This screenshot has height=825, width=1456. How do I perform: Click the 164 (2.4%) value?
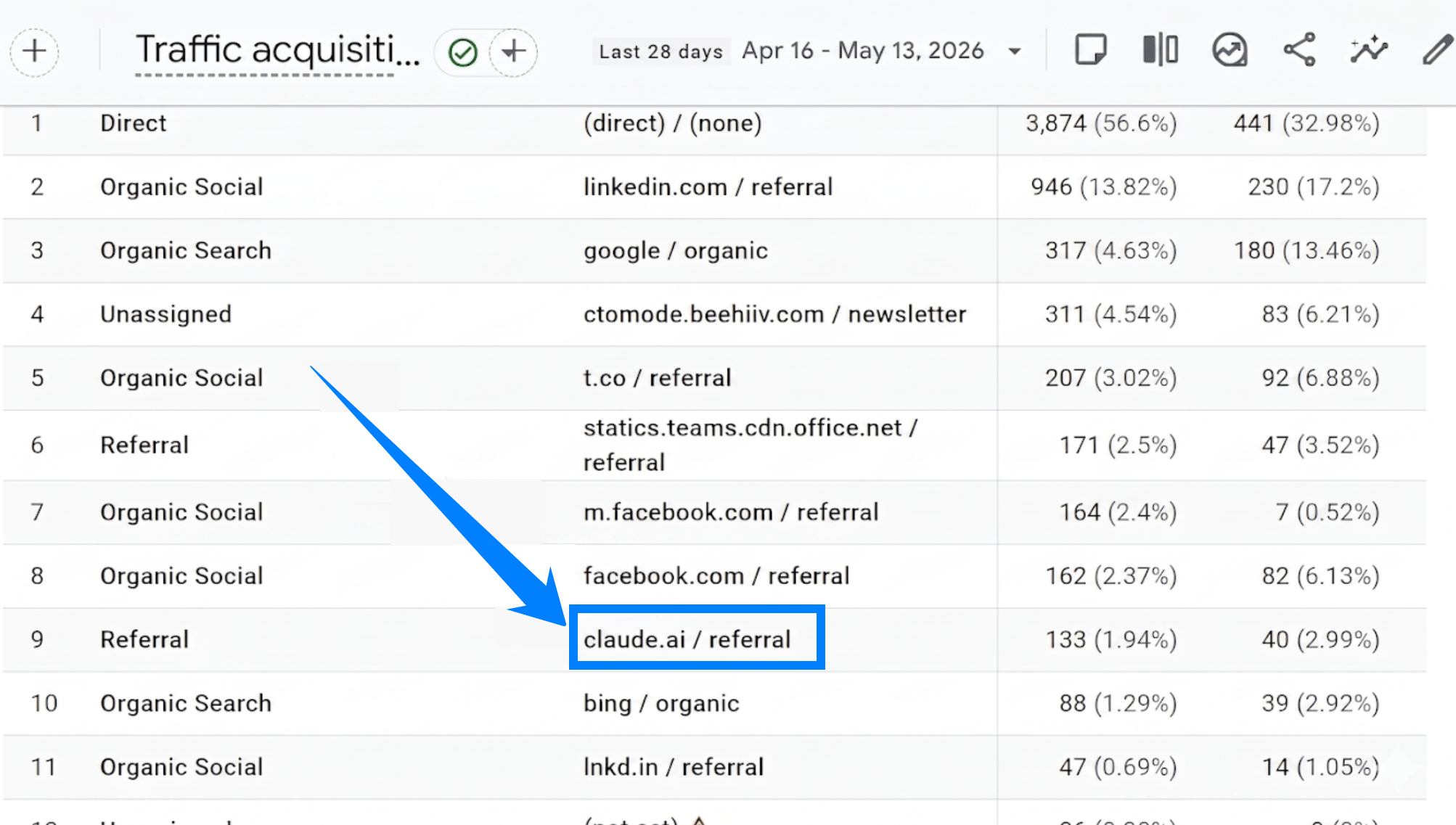click(x=1118, y=512)
